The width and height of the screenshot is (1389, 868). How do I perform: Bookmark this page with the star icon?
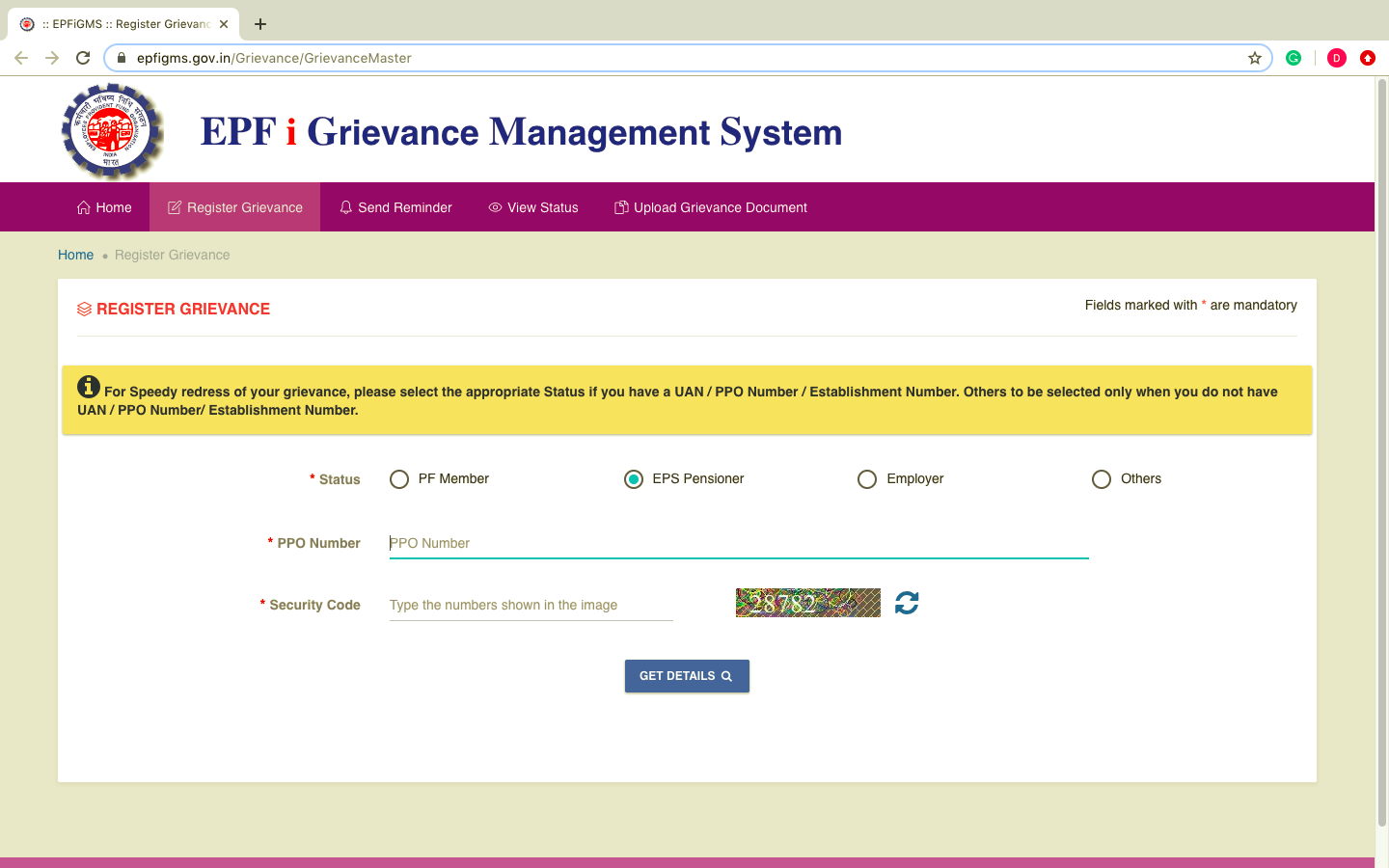click(x=1255, y=58)
